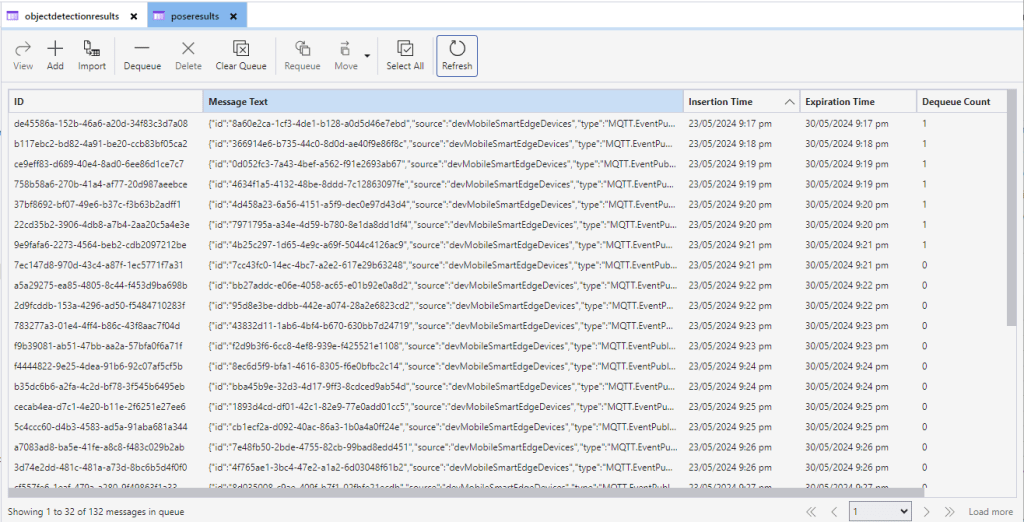Go to next page of messages
Viewport: 1024px width, 522px height.
click(926, 512)
